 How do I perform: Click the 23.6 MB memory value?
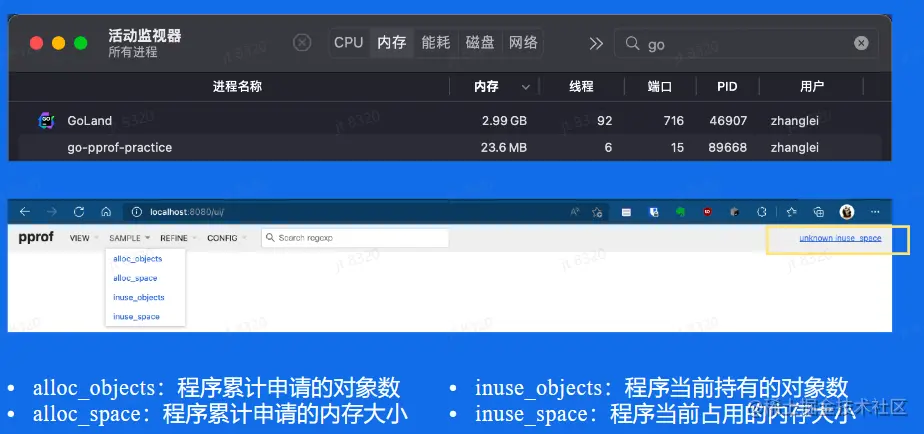pos(504,147)
